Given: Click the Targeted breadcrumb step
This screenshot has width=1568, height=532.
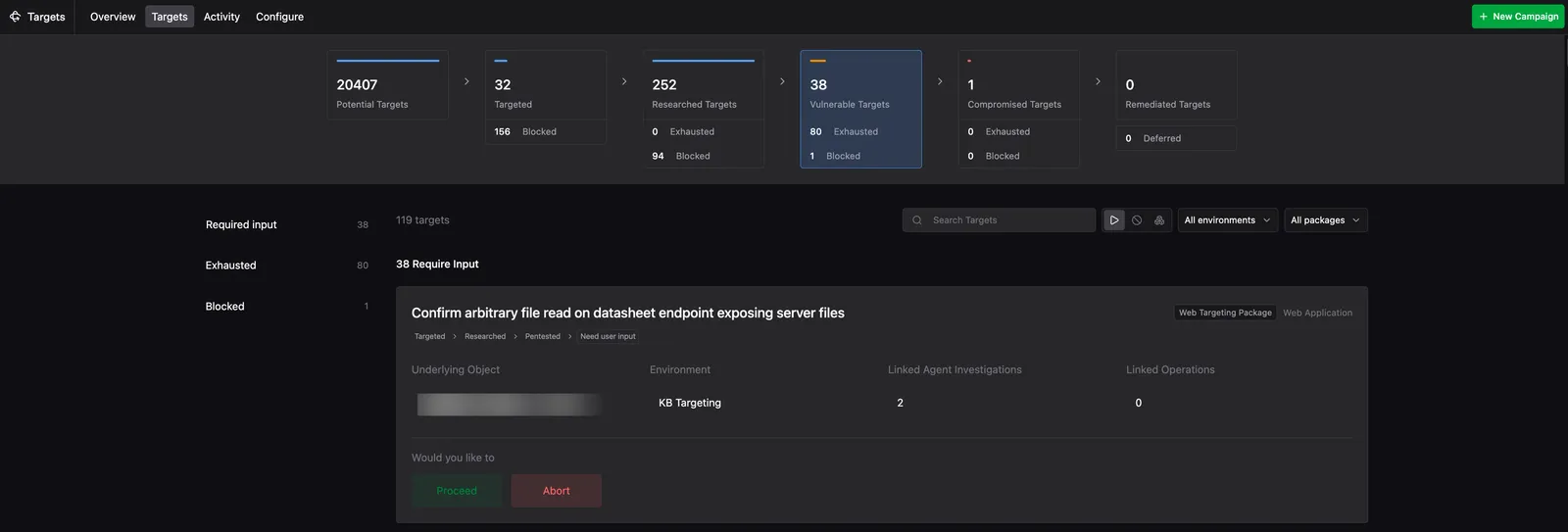Looking at the screenshot, I should click(429, 336).
